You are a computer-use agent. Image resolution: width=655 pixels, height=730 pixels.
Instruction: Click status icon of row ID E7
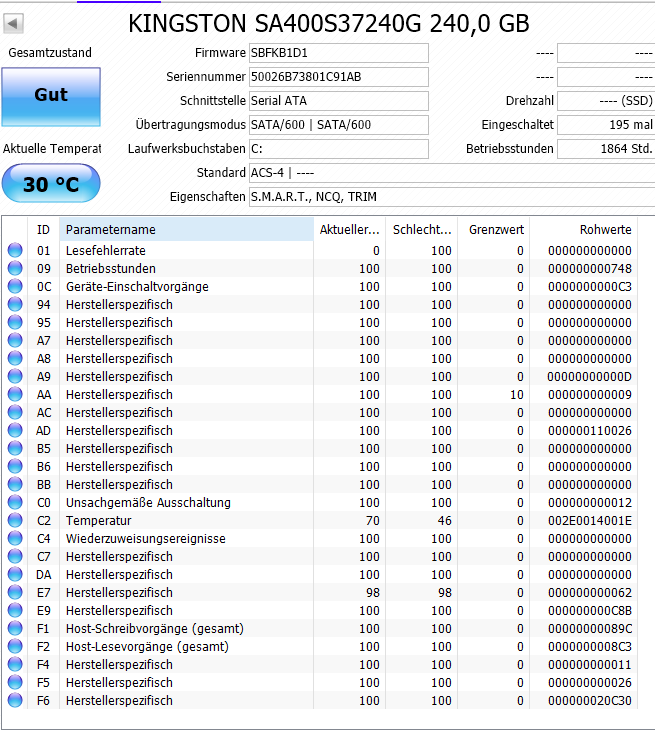point(15,592)
